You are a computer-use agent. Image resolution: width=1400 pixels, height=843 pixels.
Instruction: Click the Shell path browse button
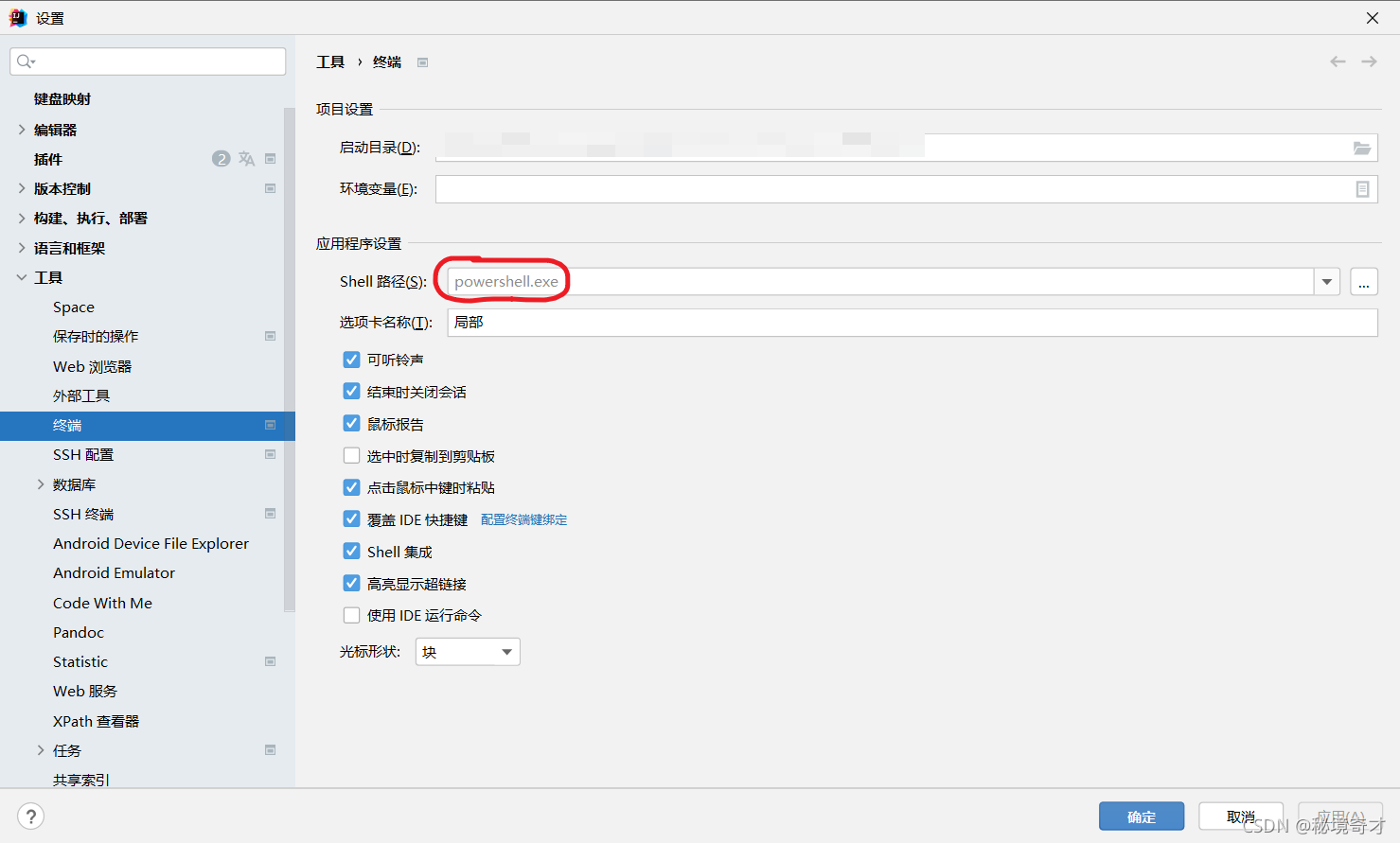[x=1364, y=282]
